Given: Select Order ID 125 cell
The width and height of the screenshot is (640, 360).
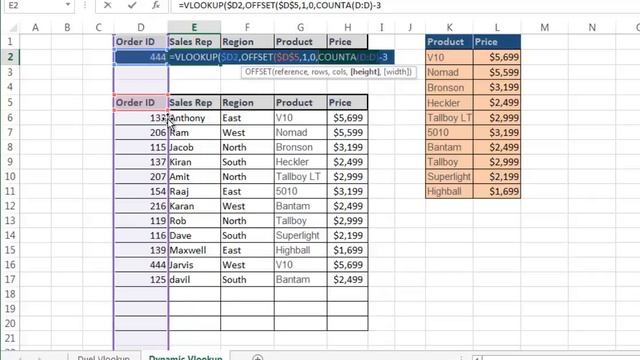Looking at the screenshot, I should (141, 280).
